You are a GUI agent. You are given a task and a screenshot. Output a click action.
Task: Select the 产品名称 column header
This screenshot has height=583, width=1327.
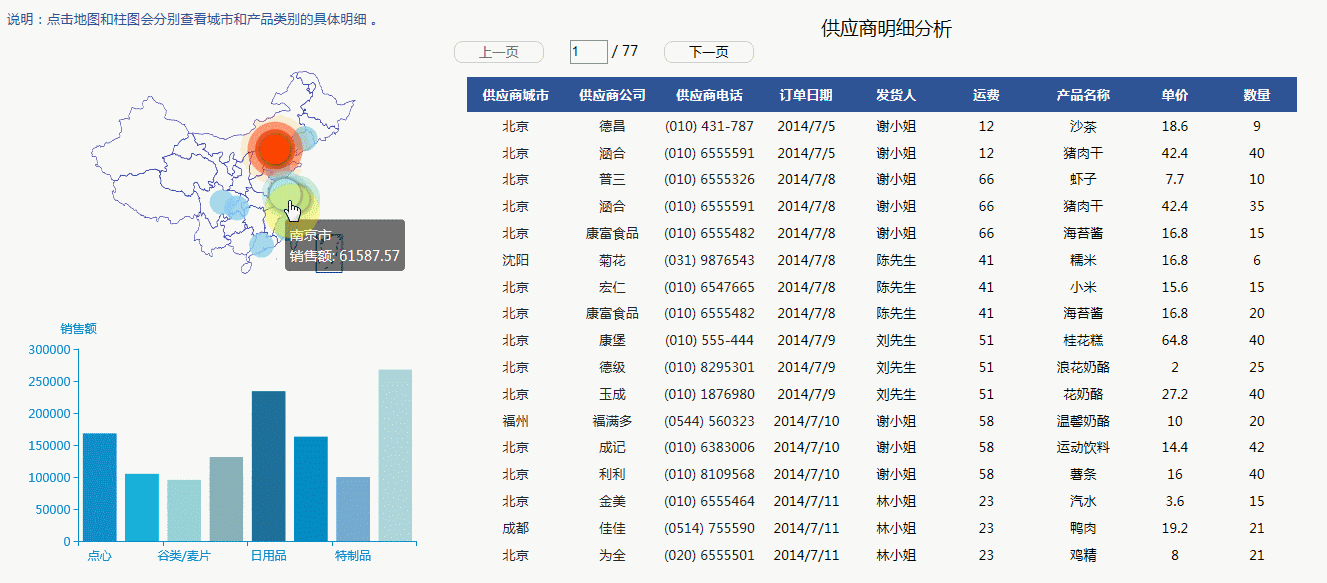coord(1083,95)
